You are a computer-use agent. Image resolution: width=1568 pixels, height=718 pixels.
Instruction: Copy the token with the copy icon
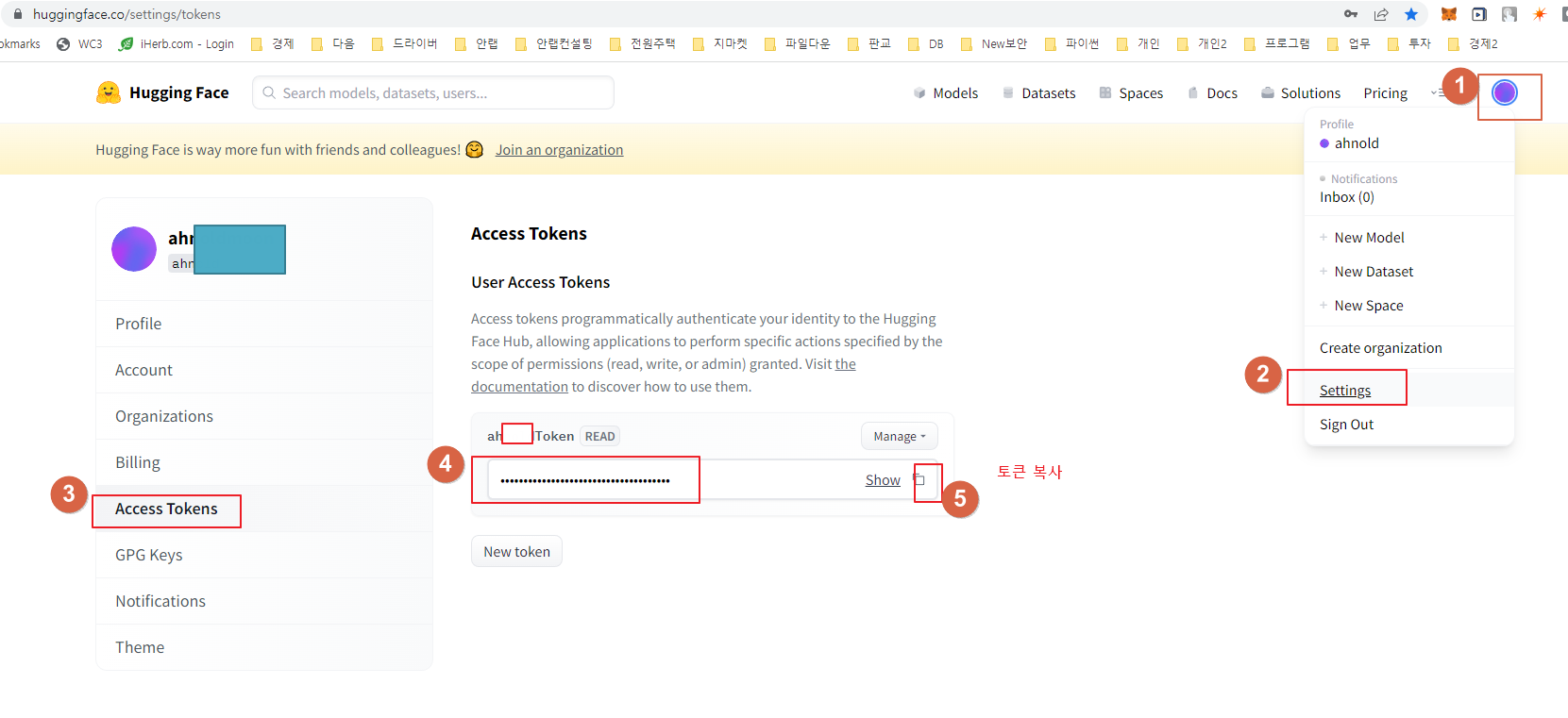(919, 479)
